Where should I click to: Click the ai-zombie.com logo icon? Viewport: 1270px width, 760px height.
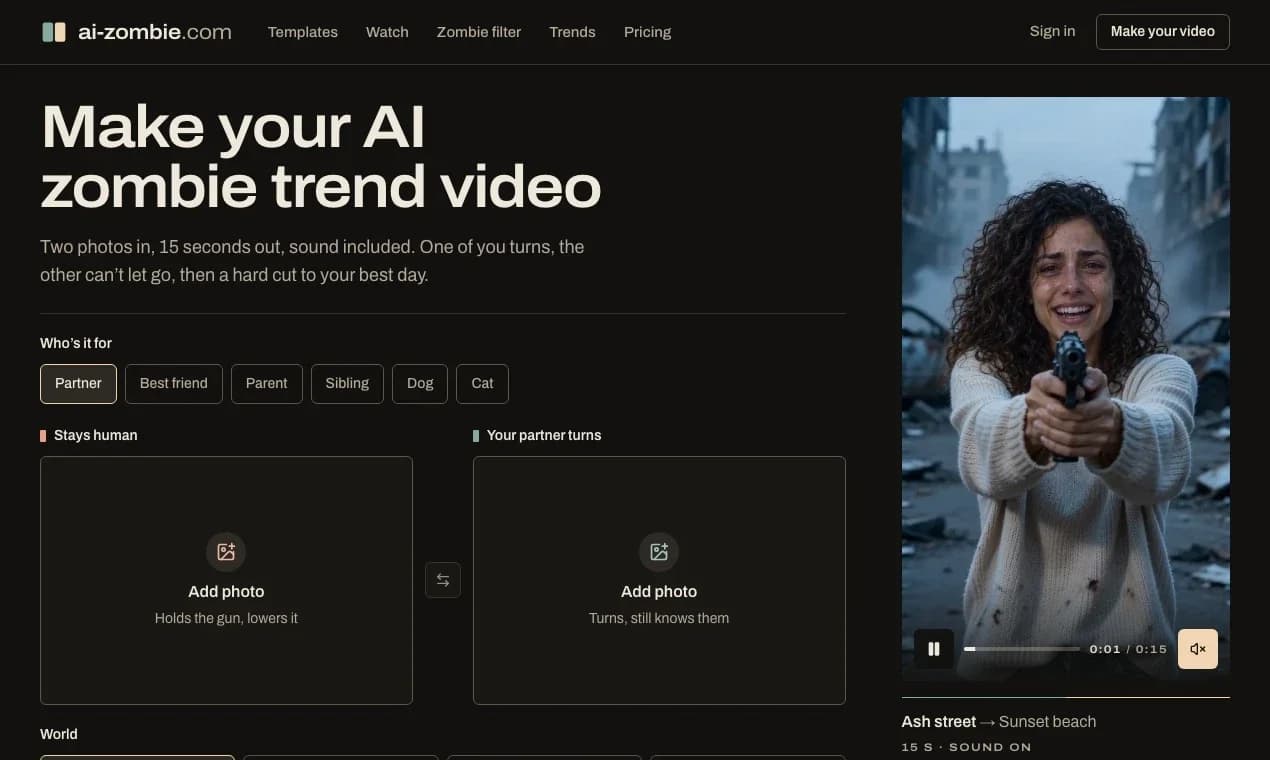[54, 32]
